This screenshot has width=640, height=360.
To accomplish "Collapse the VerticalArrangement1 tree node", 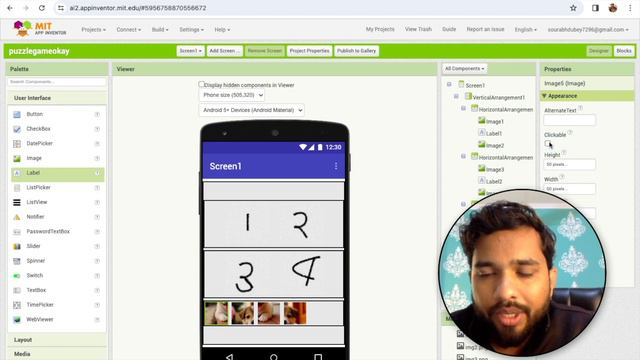I will point(456,97).
